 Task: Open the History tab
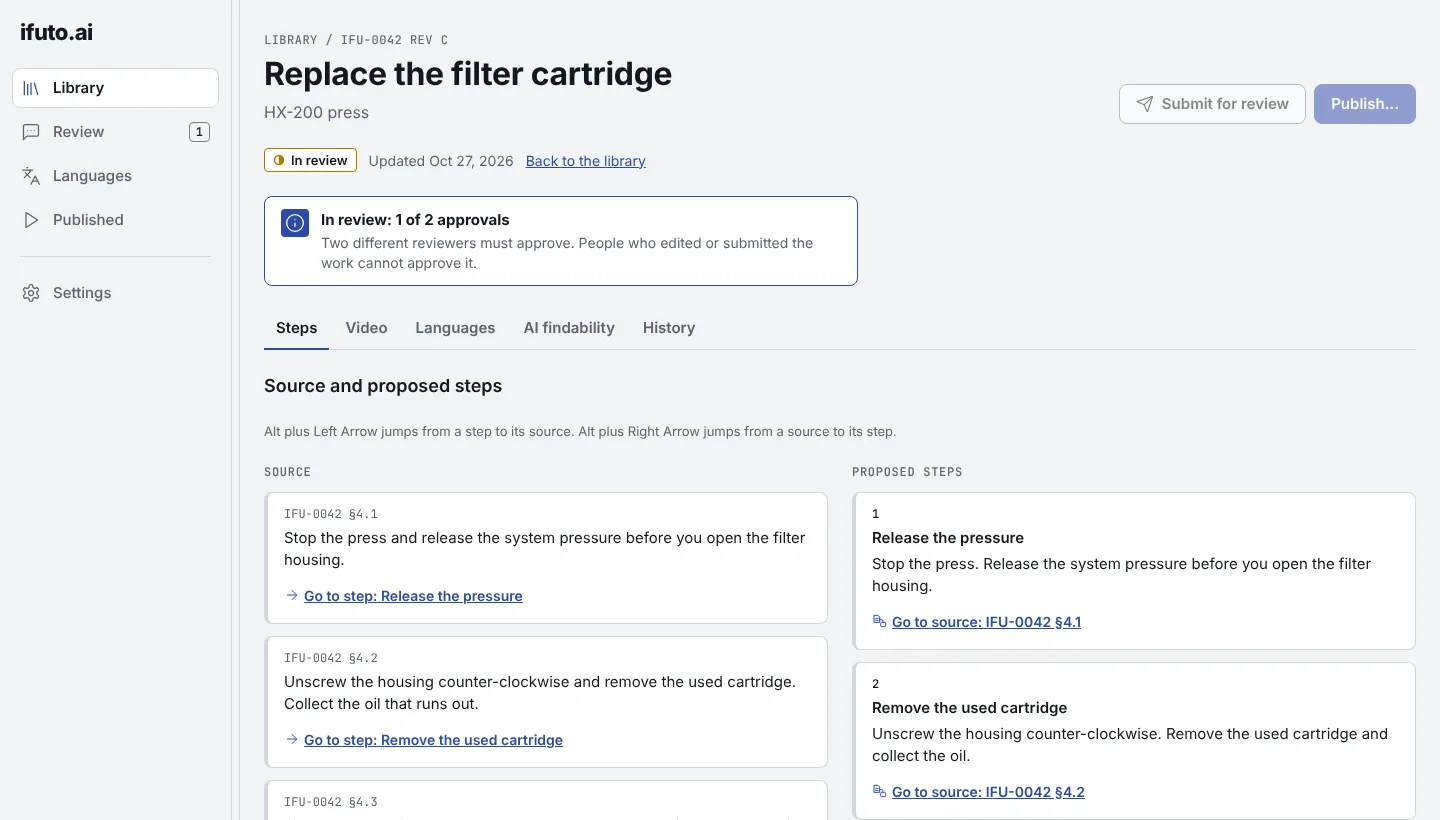pos(669,328)
